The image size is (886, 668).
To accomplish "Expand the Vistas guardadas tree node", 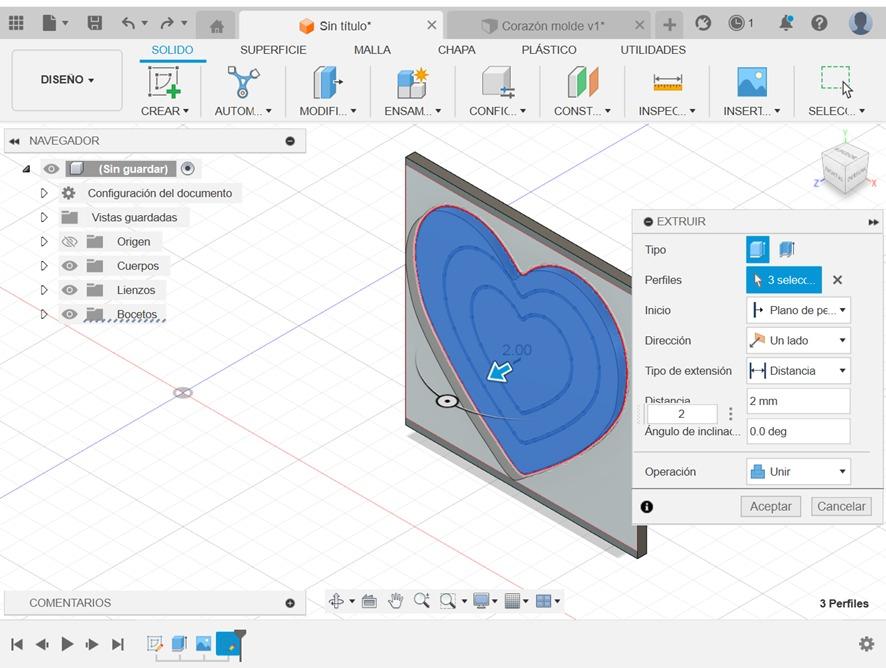I will point(44,217).
